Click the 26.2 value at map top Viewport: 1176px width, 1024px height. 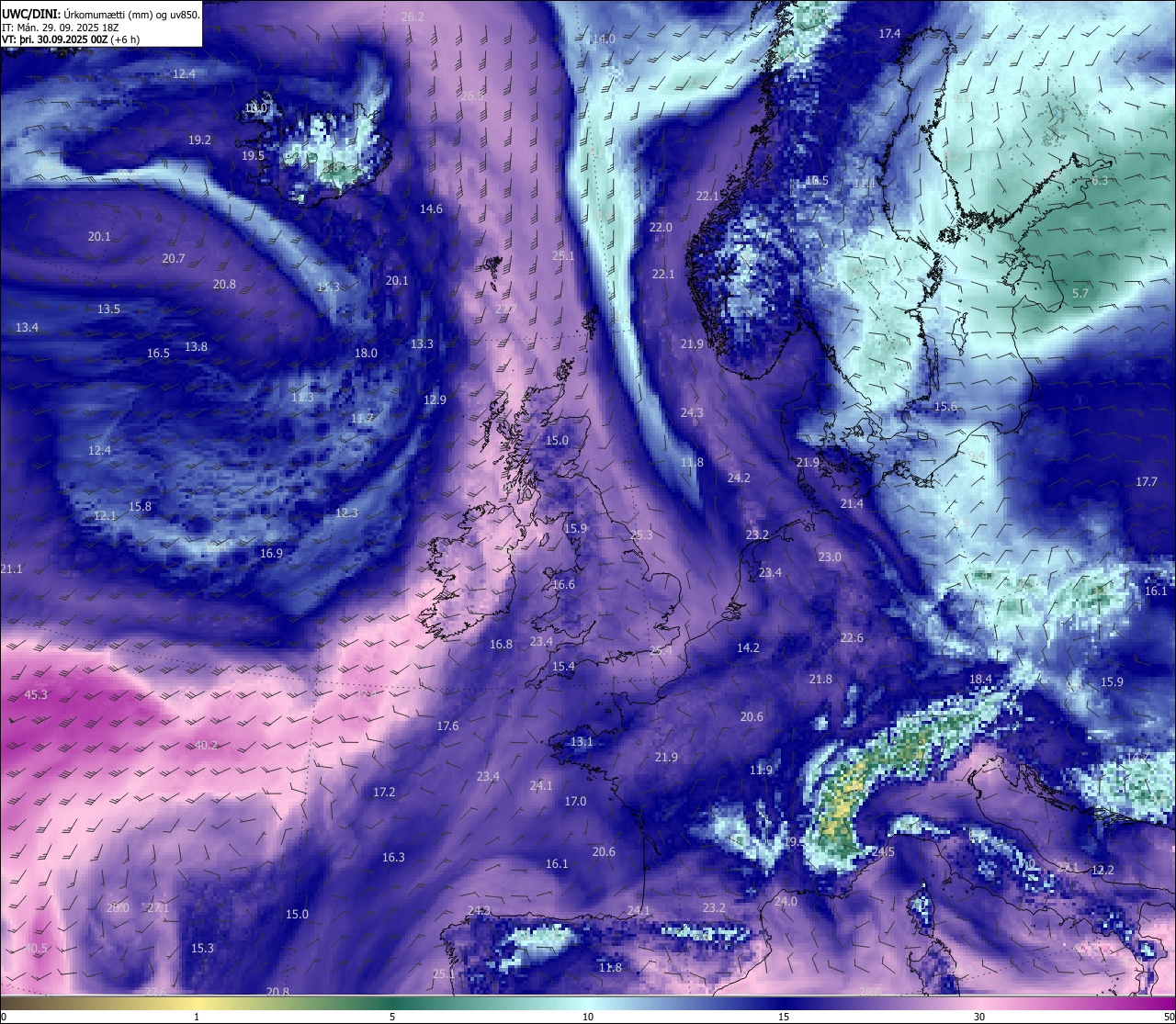(x=413, y=17)
